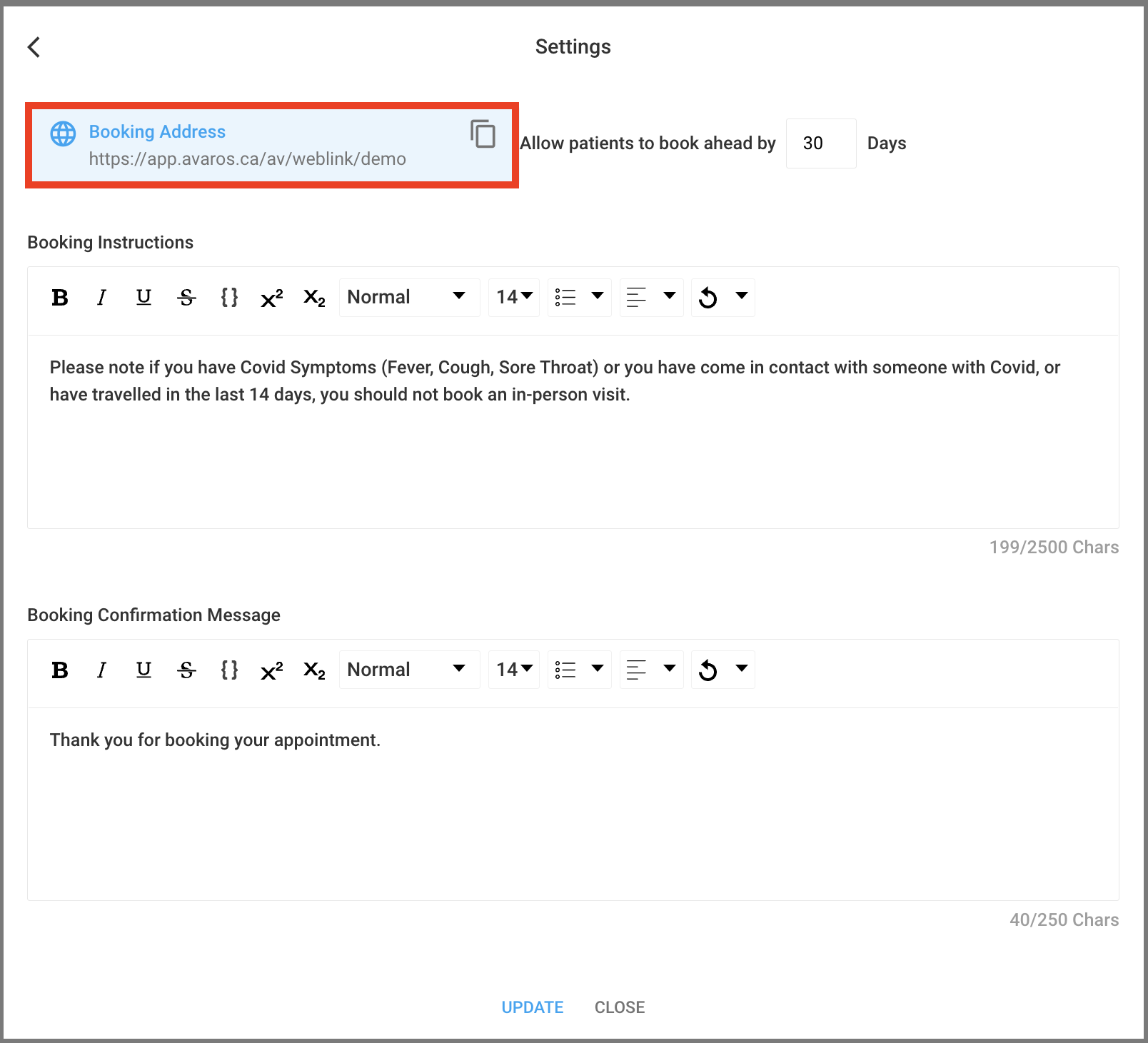This screenshot has height=1043, width=1148.
Task: Open the block type dropdown in Booking Instructions
Action: (x=409, y=298)
